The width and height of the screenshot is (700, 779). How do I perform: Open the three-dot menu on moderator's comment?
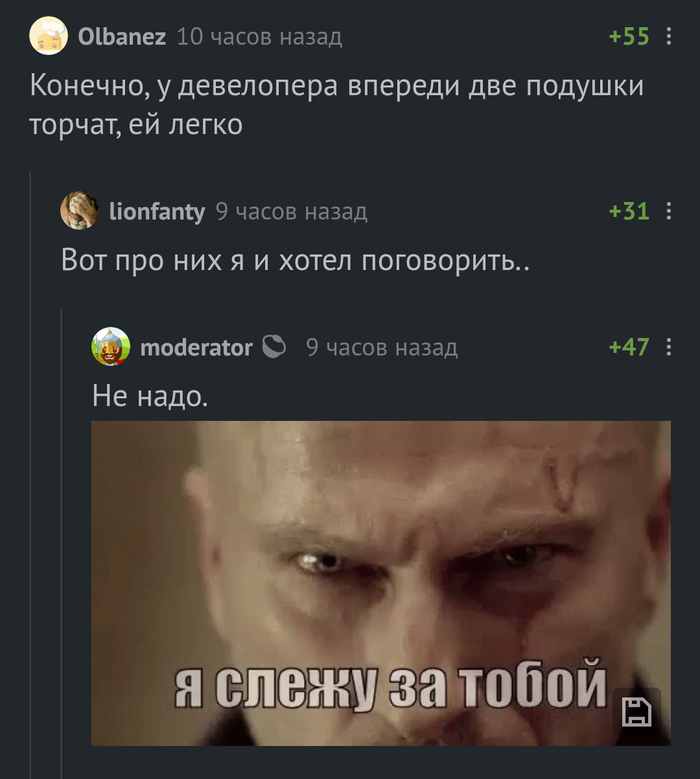(x=669, y=346)
